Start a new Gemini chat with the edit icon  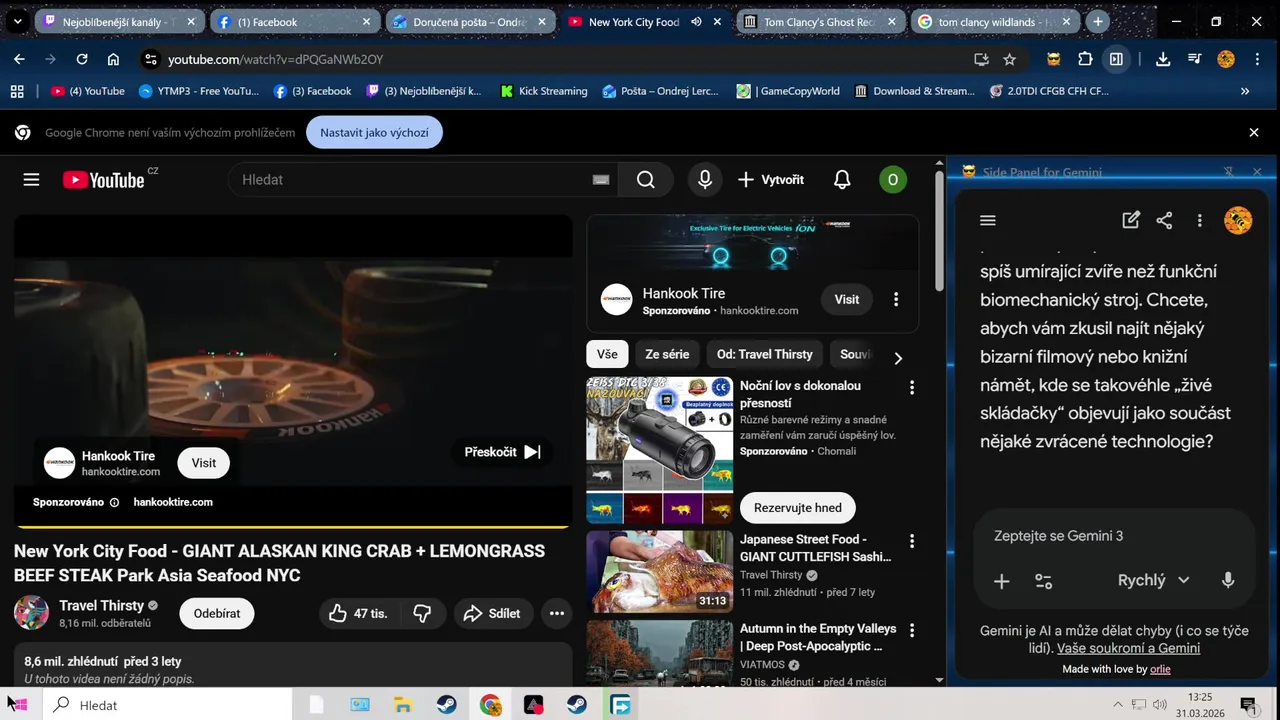(x=1131, y=221)
